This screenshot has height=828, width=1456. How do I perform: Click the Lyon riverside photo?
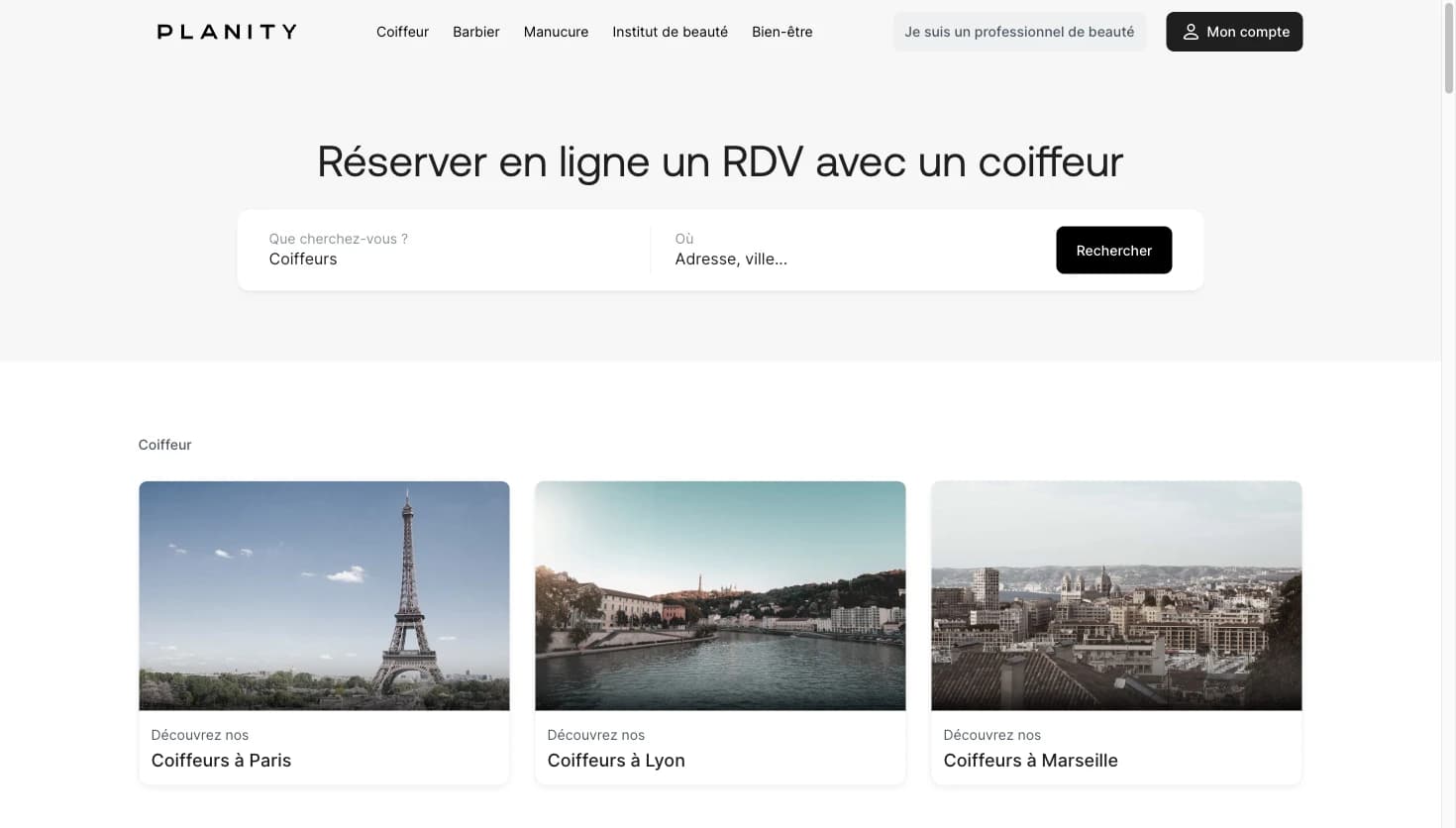point(720,594)
